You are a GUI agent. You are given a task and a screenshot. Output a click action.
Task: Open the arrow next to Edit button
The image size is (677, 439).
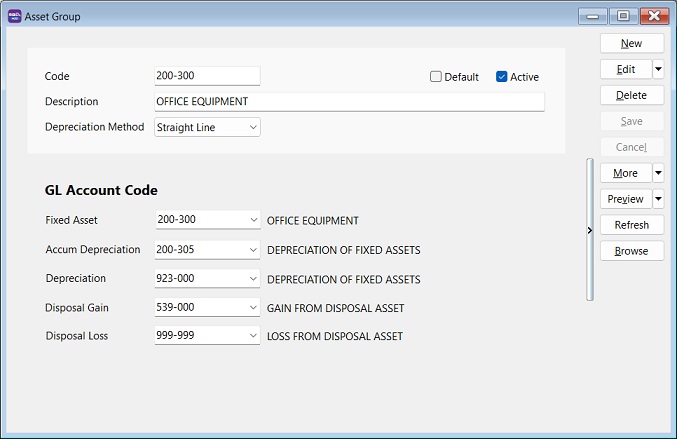point(658,70)
